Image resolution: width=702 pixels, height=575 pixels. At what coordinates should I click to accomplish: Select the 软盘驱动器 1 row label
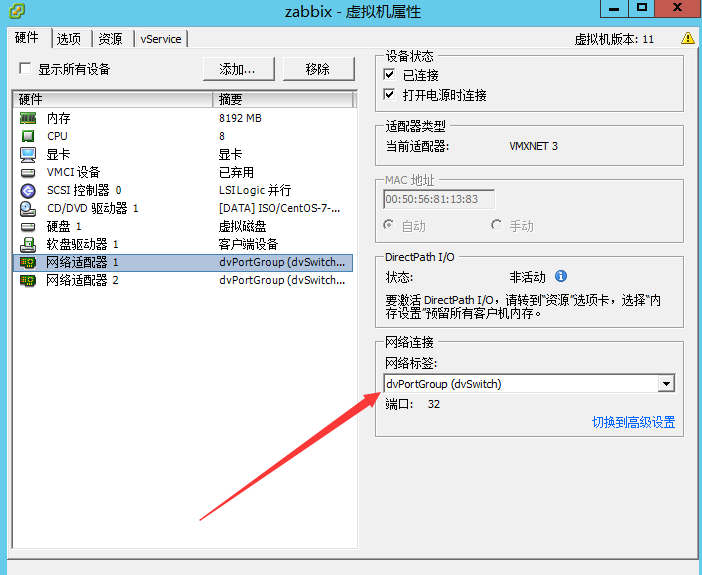tap(82, 245)
